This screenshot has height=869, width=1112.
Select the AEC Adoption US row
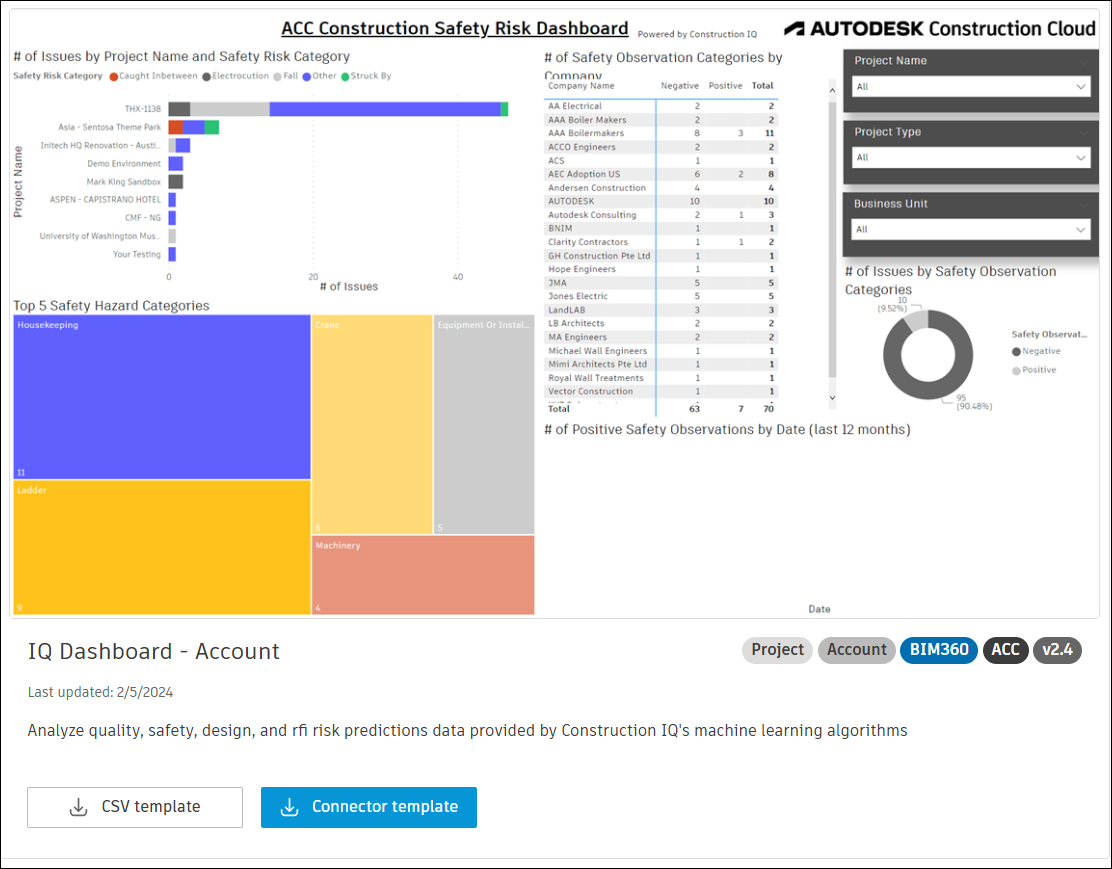(662, 175)
